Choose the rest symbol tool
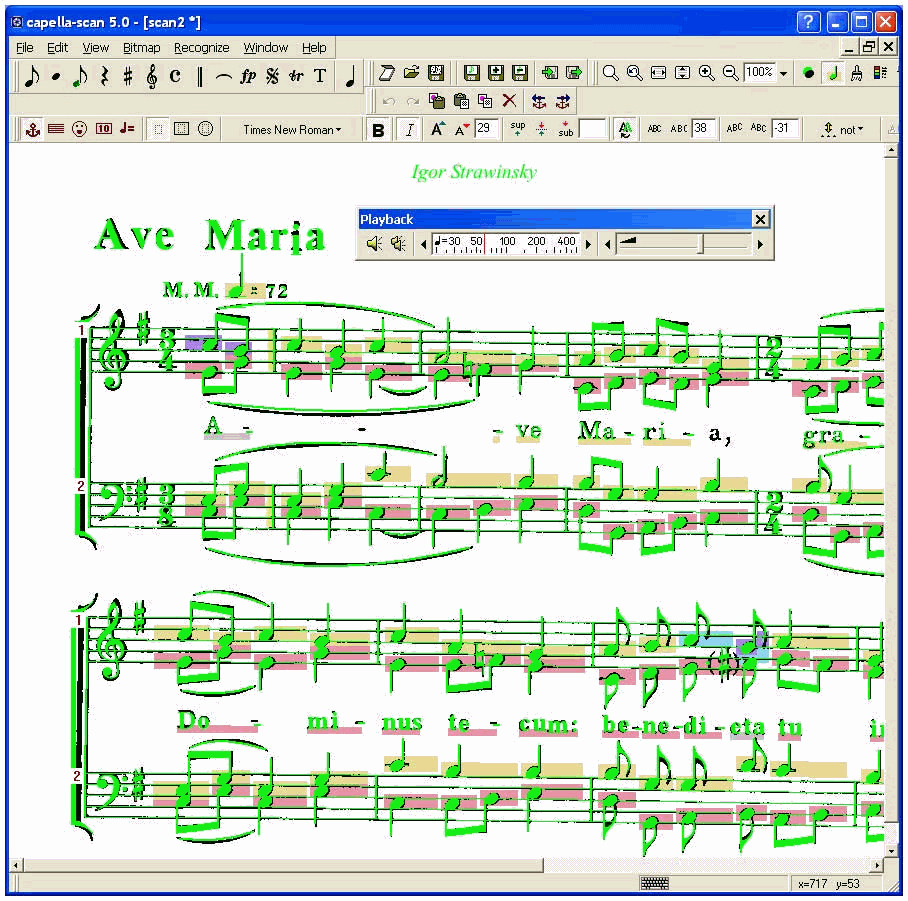The height and width of the screenshot is (901, 908). pyautogui.click(x=104, y=76)
